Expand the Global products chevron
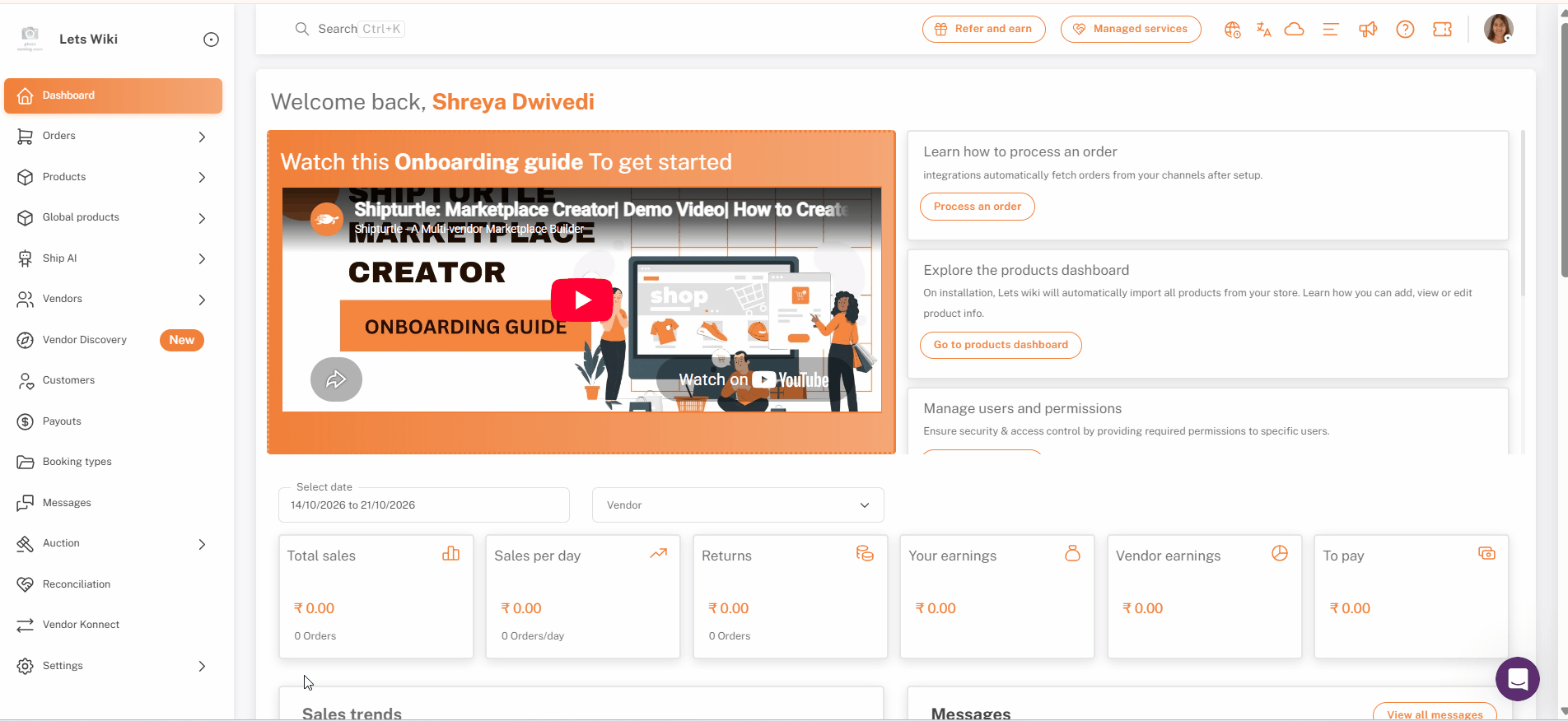This screenshot has height=721, width=1568. coord(202,218)
